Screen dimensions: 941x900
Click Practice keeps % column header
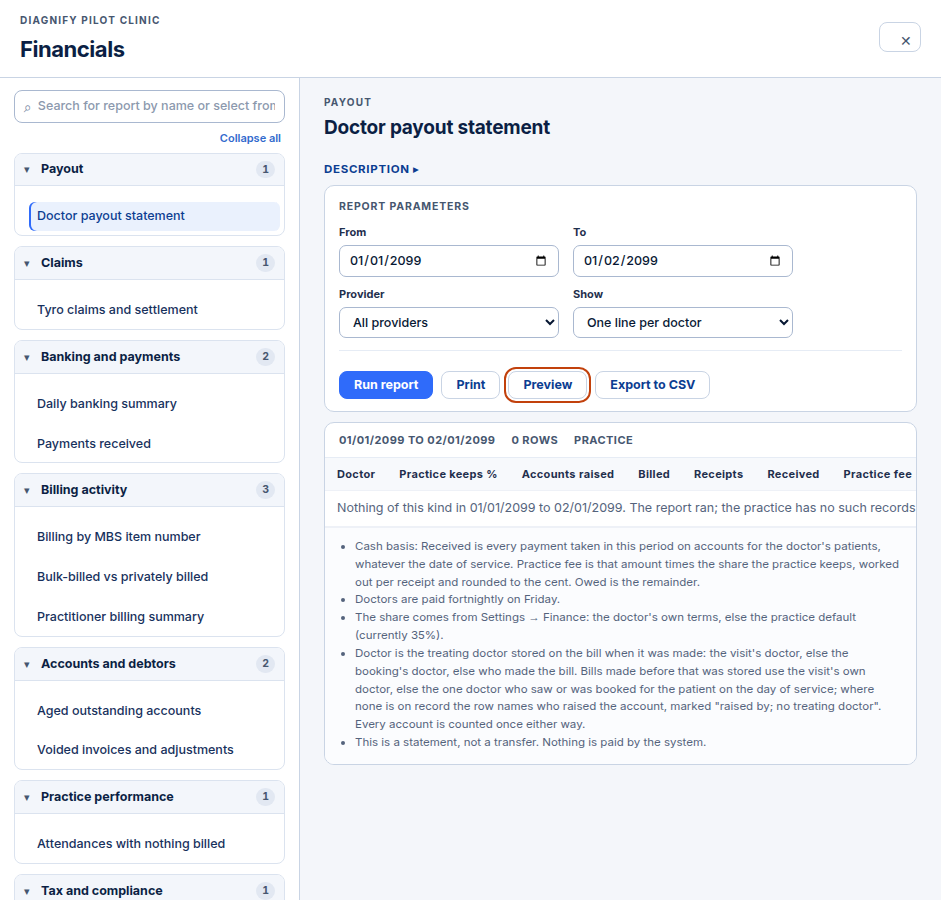point(448,475)
